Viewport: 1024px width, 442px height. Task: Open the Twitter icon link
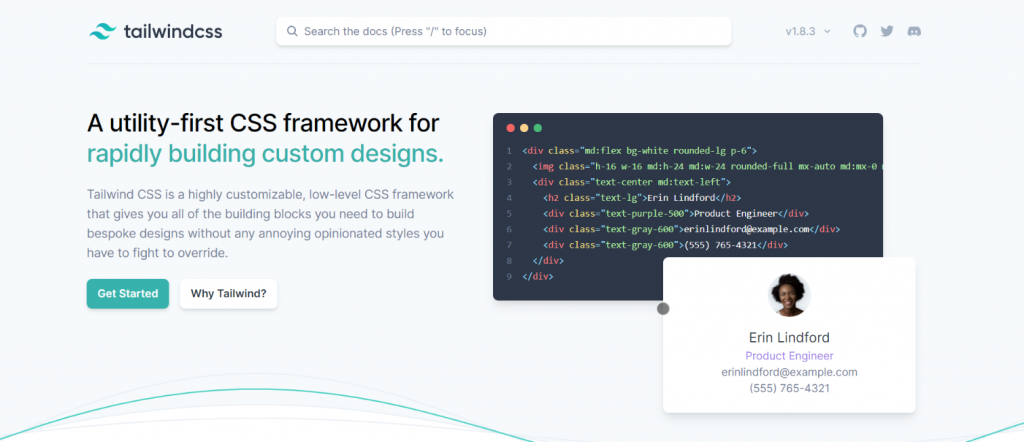pos(887,31)
